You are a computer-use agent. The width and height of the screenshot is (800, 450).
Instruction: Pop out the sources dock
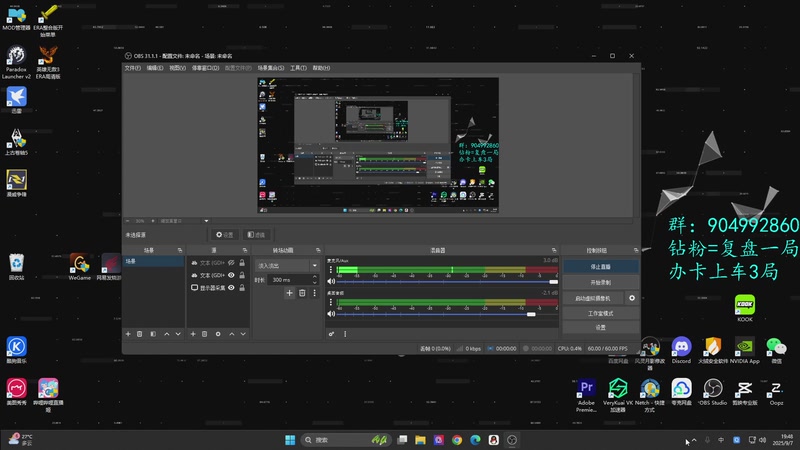pos(245,250)
